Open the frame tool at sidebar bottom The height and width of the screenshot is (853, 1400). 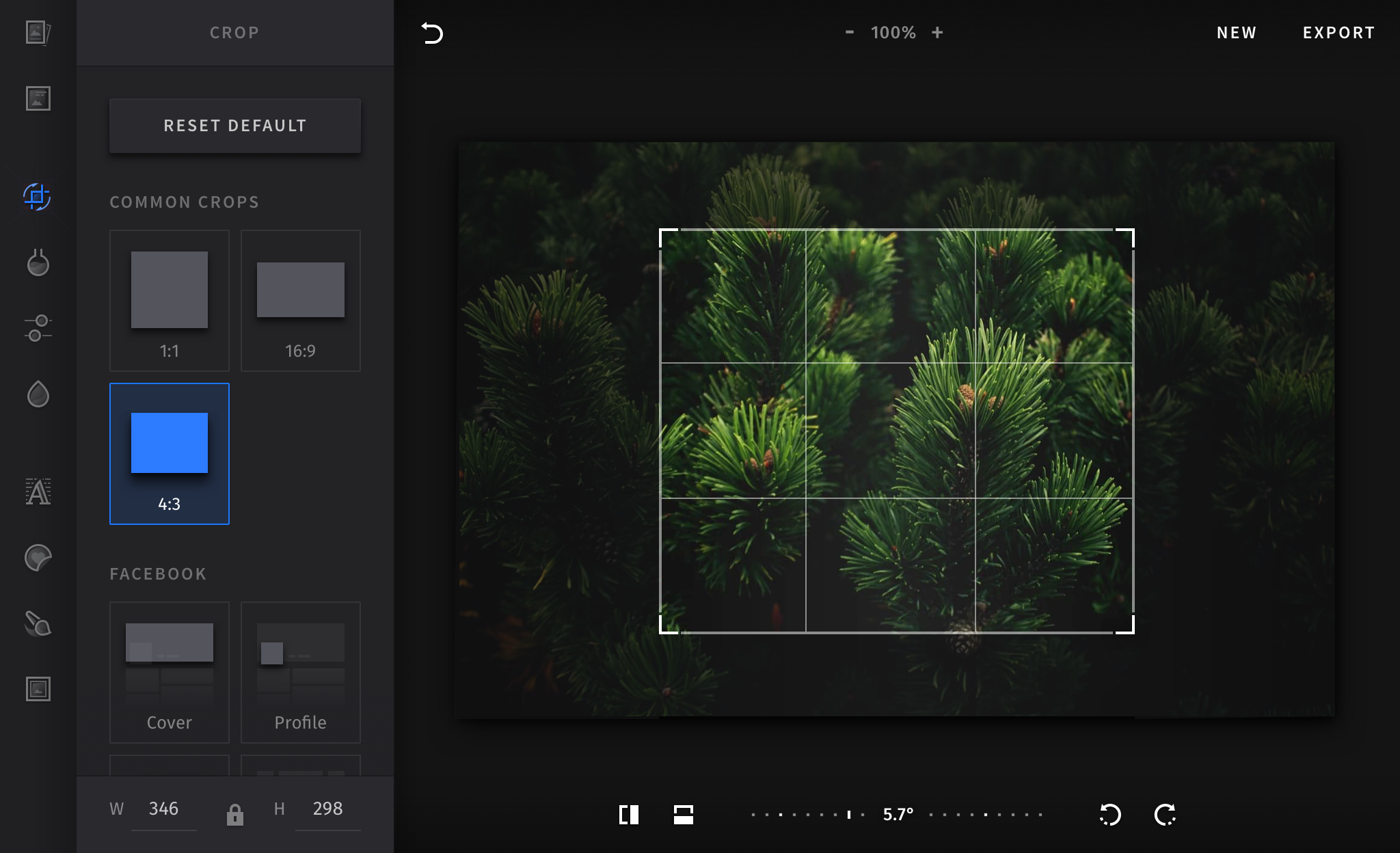tap(38, 689)
